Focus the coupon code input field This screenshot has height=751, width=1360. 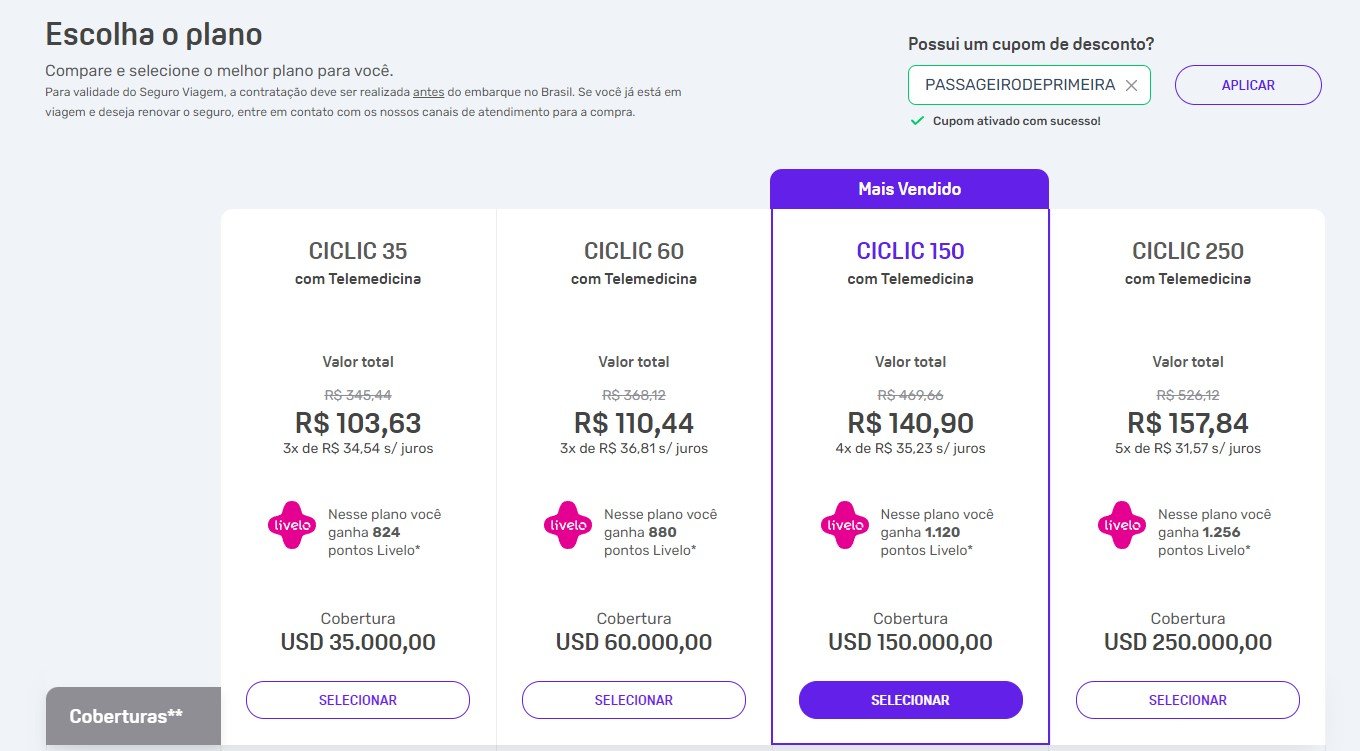(x=1019, y=85)
